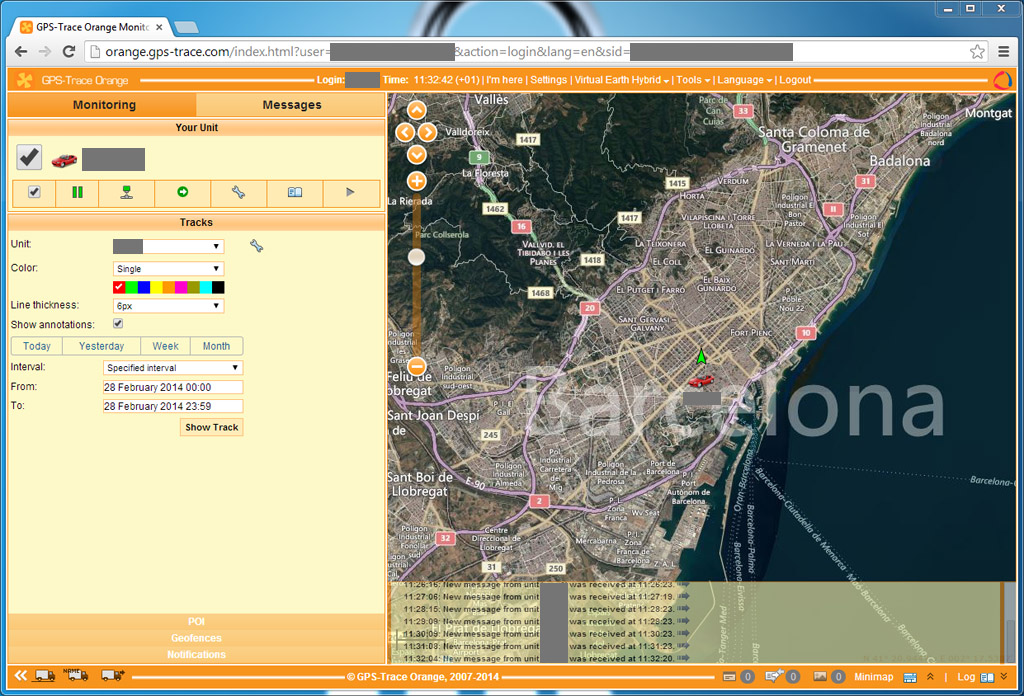This screenshot has height=696, width=1024.
Task: Switch to the Messages tab
Action: pyautogui.click(x=291, y=104)
